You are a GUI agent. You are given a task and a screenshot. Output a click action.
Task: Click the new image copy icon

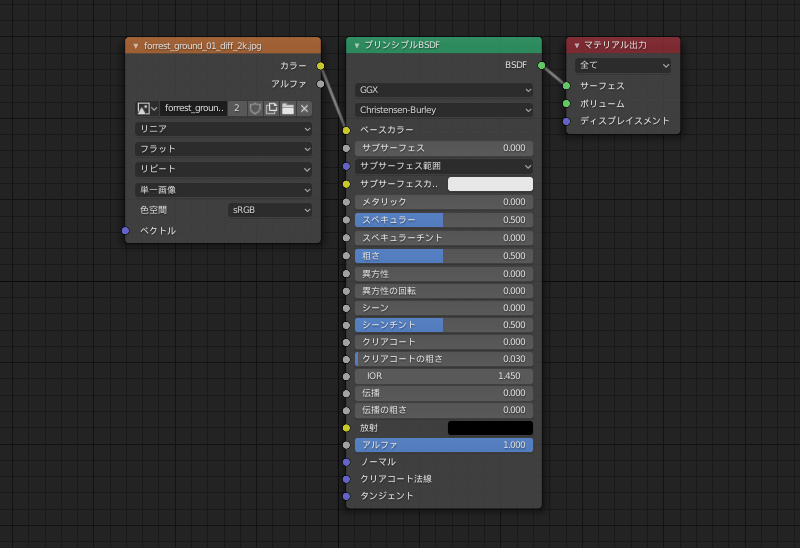tap(271, 108)
